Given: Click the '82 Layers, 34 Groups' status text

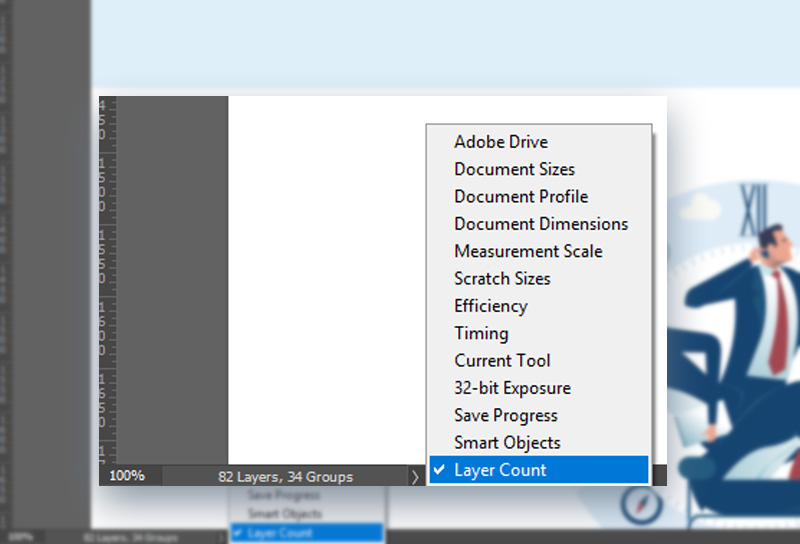Looking at the screenshot, I should point(285,477).
